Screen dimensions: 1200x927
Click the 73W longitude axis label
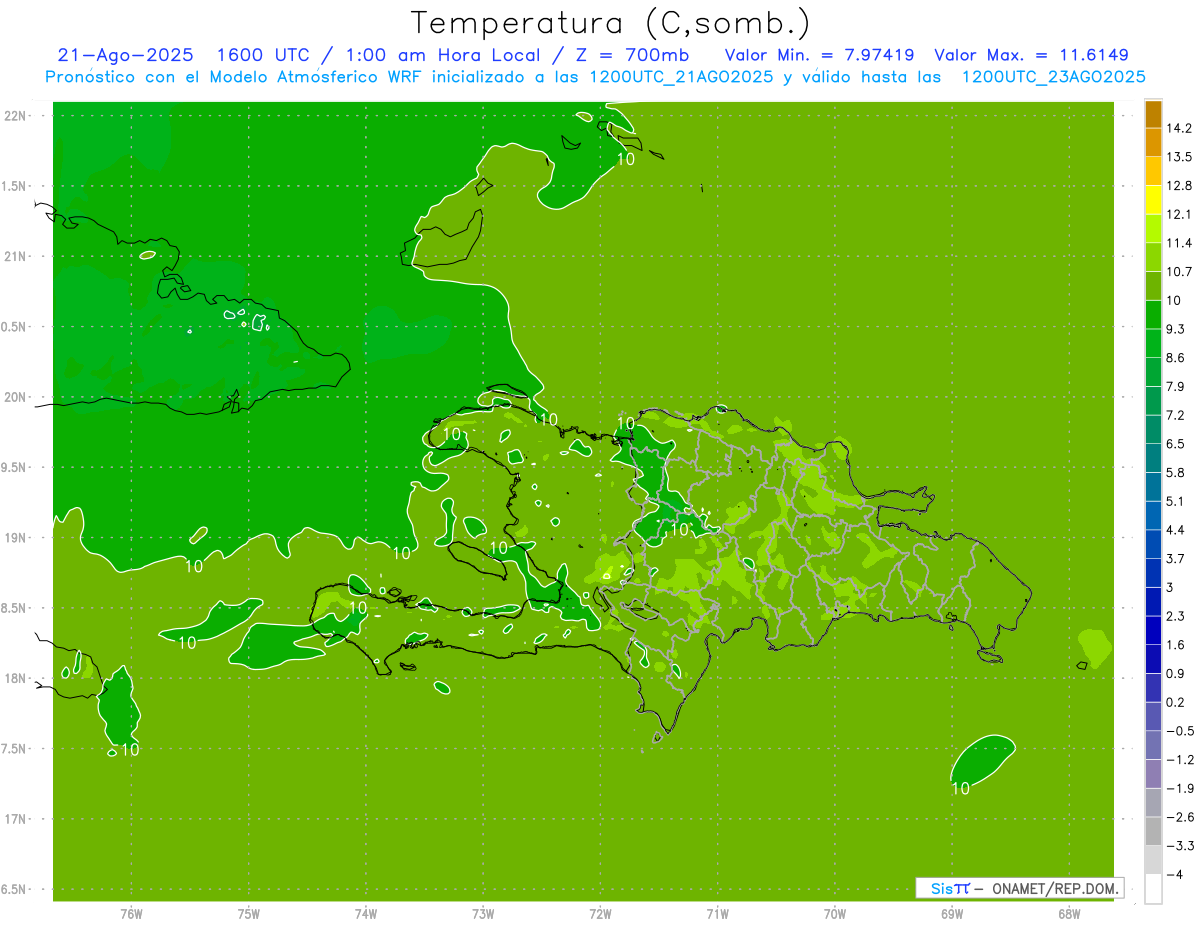[x=483, y=913]
